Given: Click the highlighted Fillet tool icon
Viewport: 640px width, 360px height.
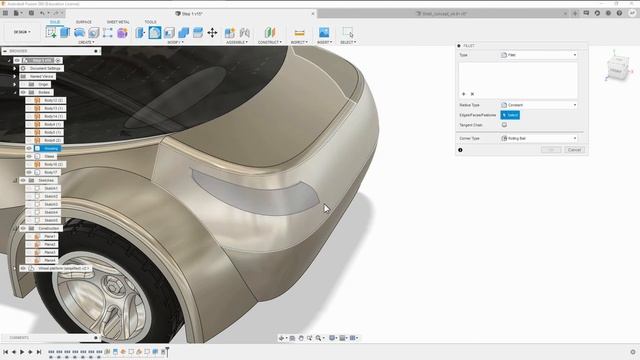Looking at the screenshot, I should point(155,32).
